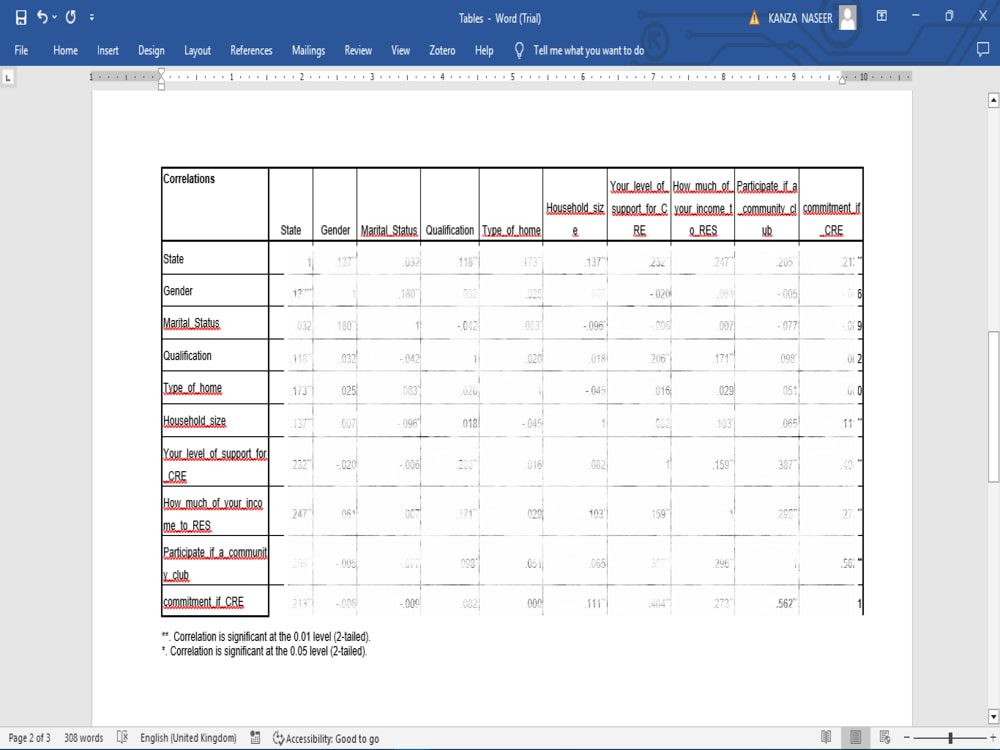Viewport: 1000px width, 750px height.
Task: Click the zoom in plus button
Action: (992, 737)
